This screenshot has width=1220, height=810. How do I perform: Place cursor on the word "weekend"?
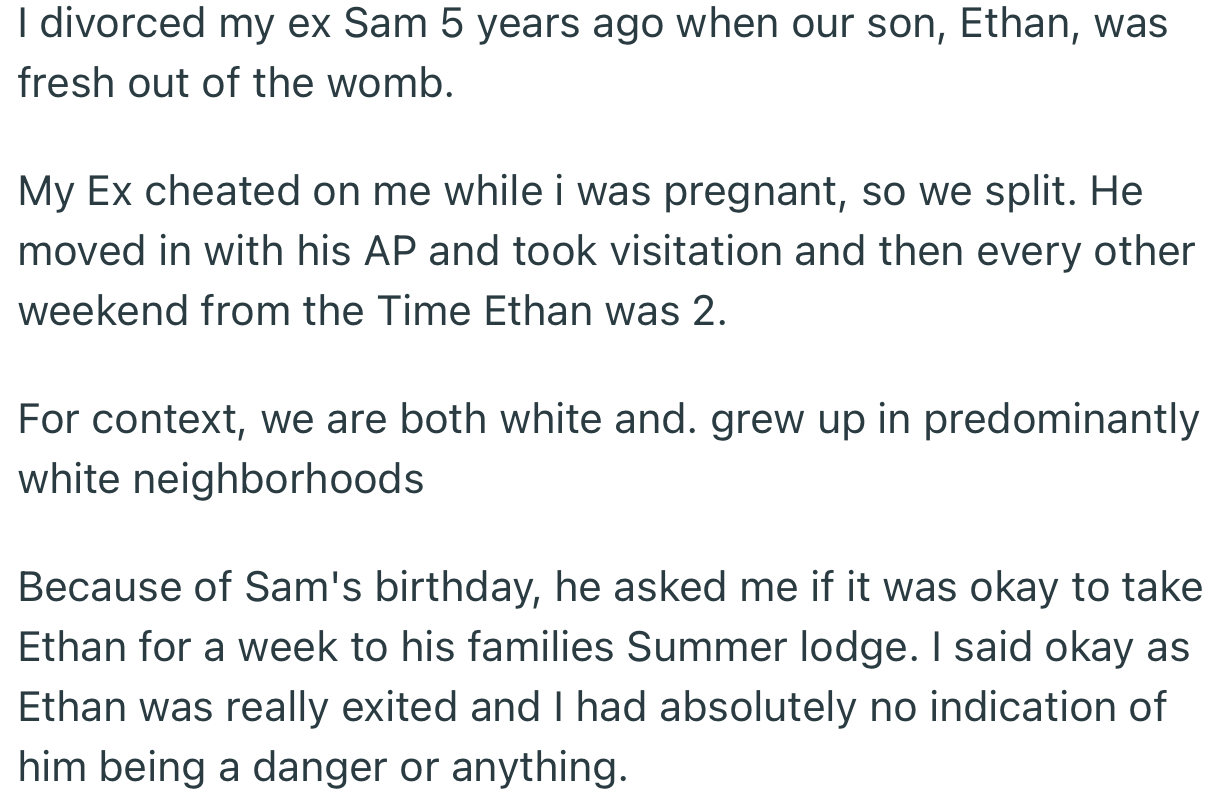(x=103, y=311)
